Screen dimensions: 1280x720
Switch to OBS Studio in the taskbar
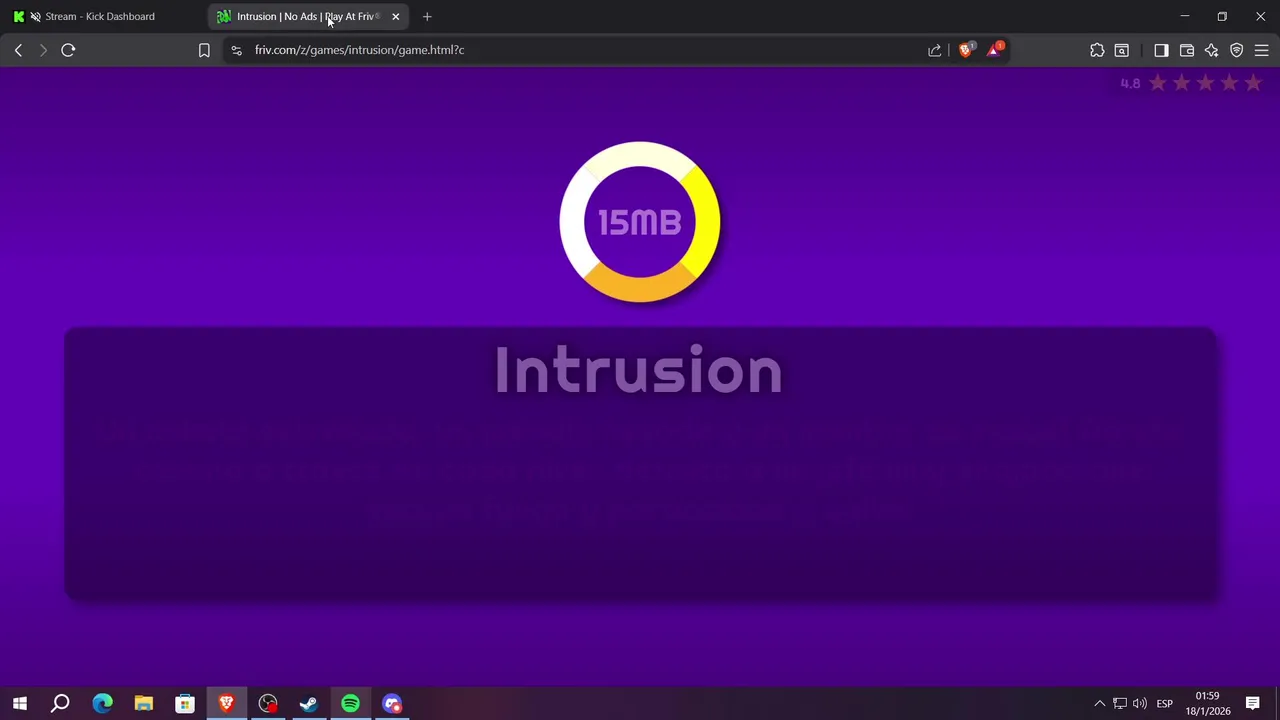[x=268, y=704]
